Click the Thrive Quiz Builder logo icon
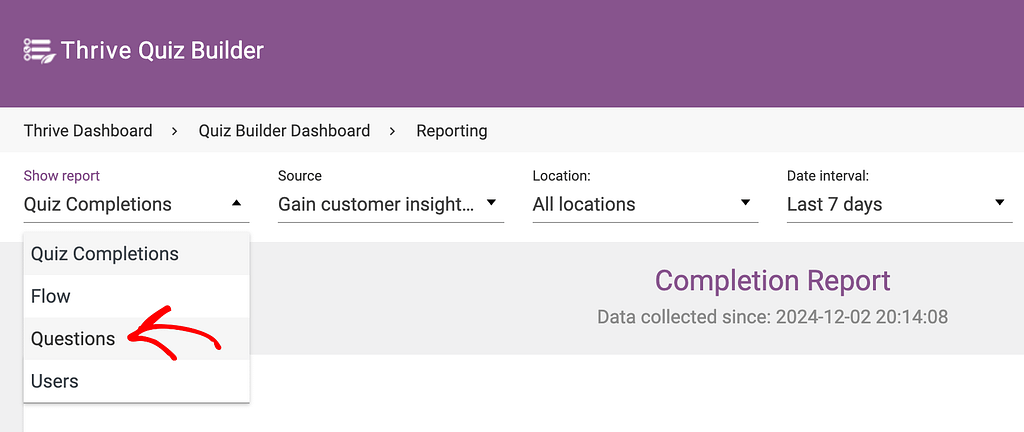Screen dimensions: 1024x432 click(39, 51)
